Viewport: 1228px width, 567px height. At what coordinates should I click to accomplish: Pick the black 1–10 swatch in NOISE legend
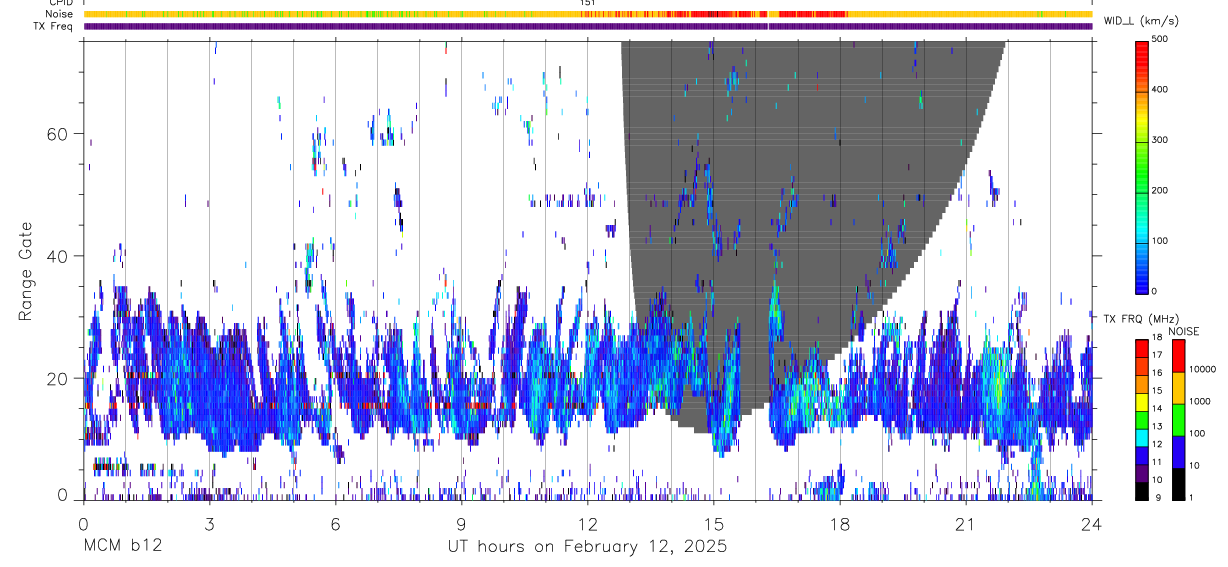pos(1178,483)
